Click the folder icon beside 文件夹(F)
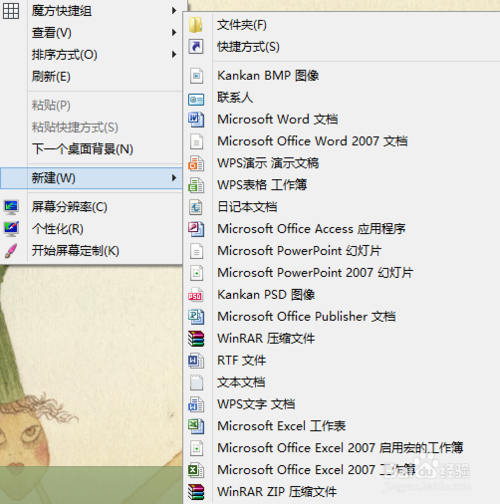Screen dimensions: 500x504 pyautogui.click(x=196, y=25)
